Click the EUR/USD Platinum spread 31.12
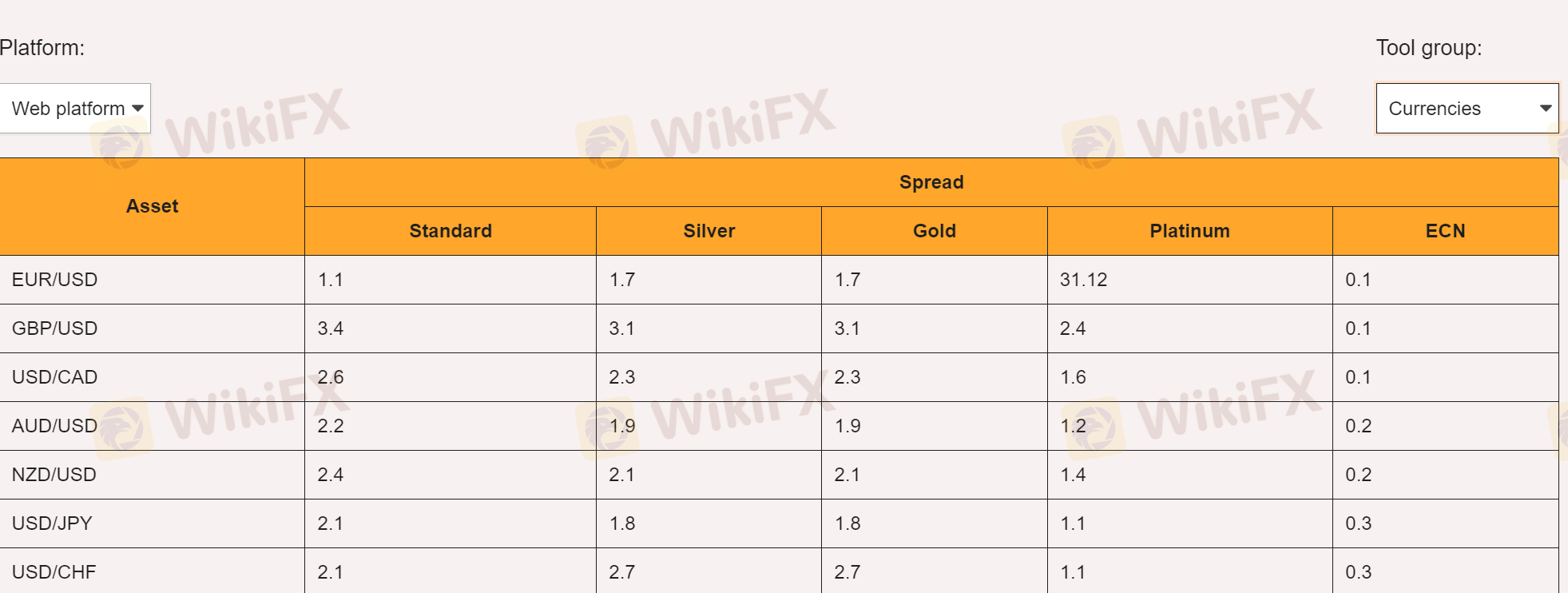The height and width of the screenshot is (593, 1568). tap(1083, 280)
